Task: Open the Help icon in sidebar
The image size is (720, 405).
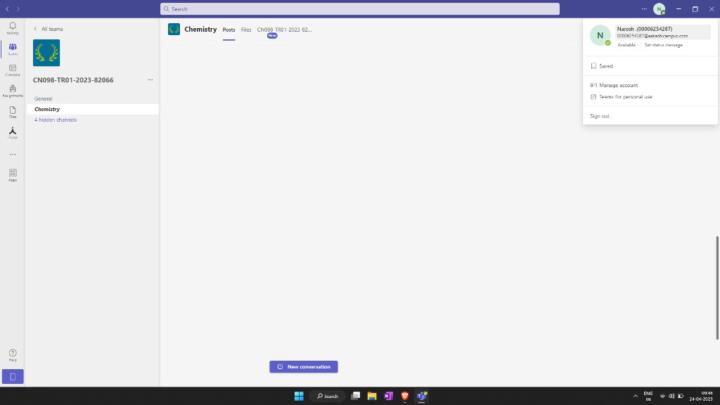Action: 12,355
